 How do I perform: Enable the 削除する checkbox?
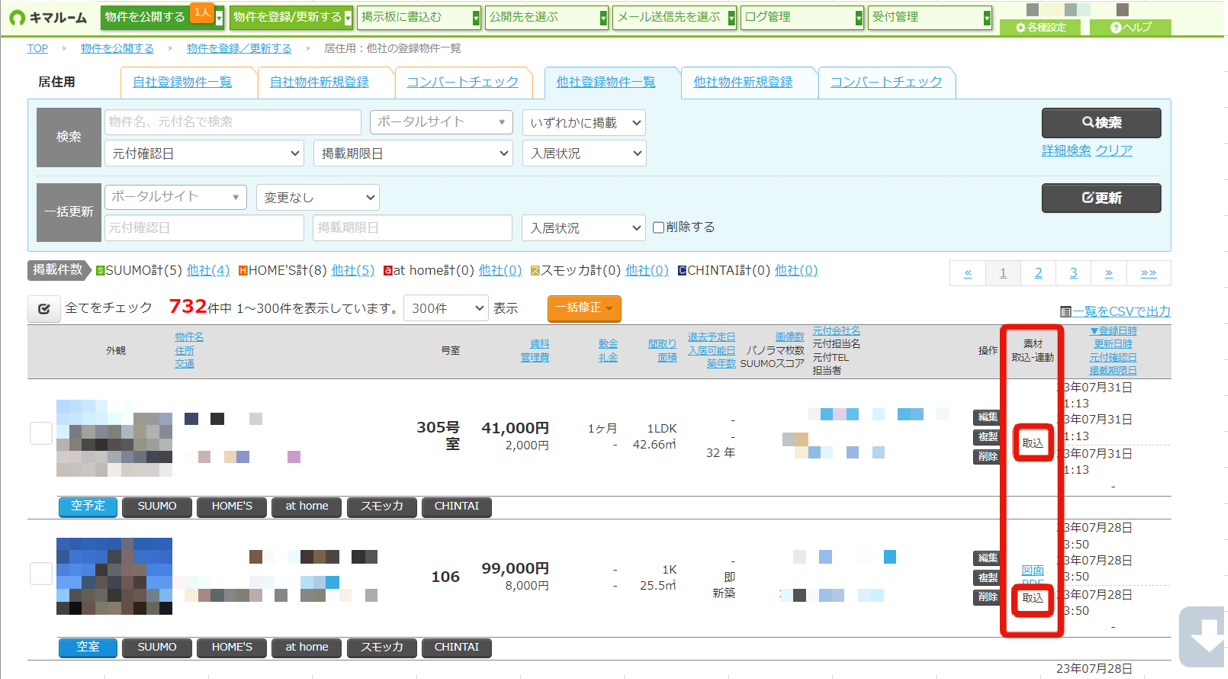coord(658,227)
